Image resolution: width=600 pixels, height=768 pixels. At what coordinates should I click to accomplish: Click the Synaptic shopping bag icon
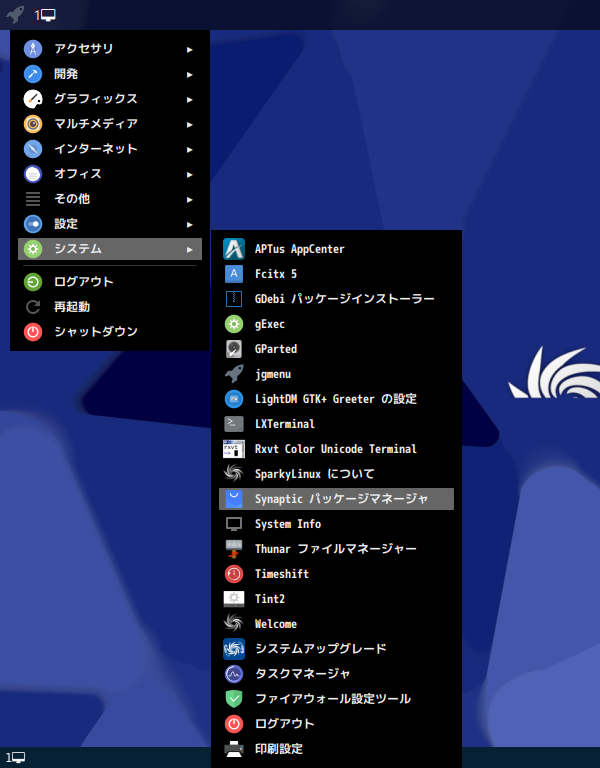point(234,499)
